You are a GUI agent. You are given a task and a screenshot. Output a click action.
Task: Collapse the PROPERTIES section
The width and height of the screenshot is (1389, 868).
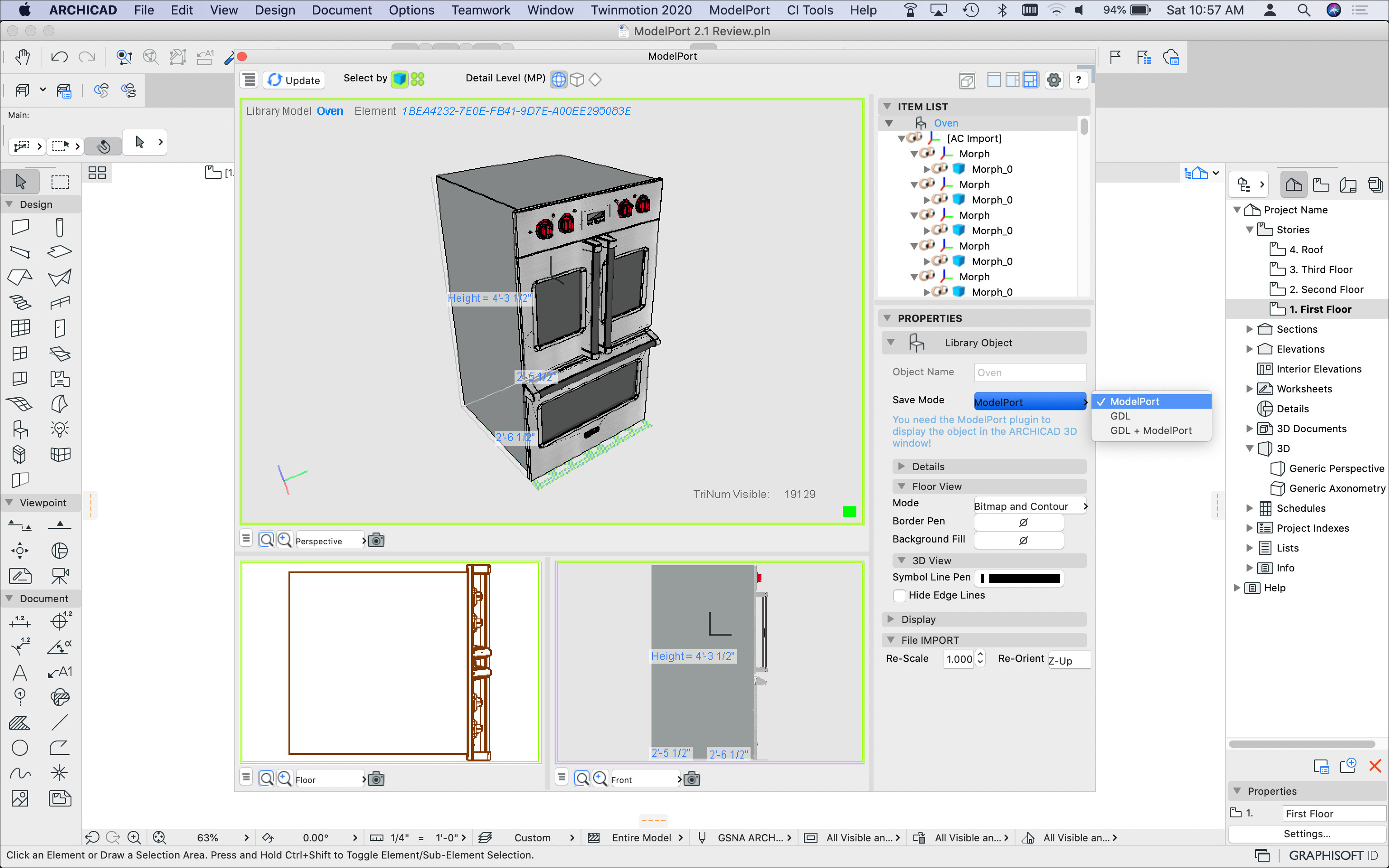(x=888, y=317)
